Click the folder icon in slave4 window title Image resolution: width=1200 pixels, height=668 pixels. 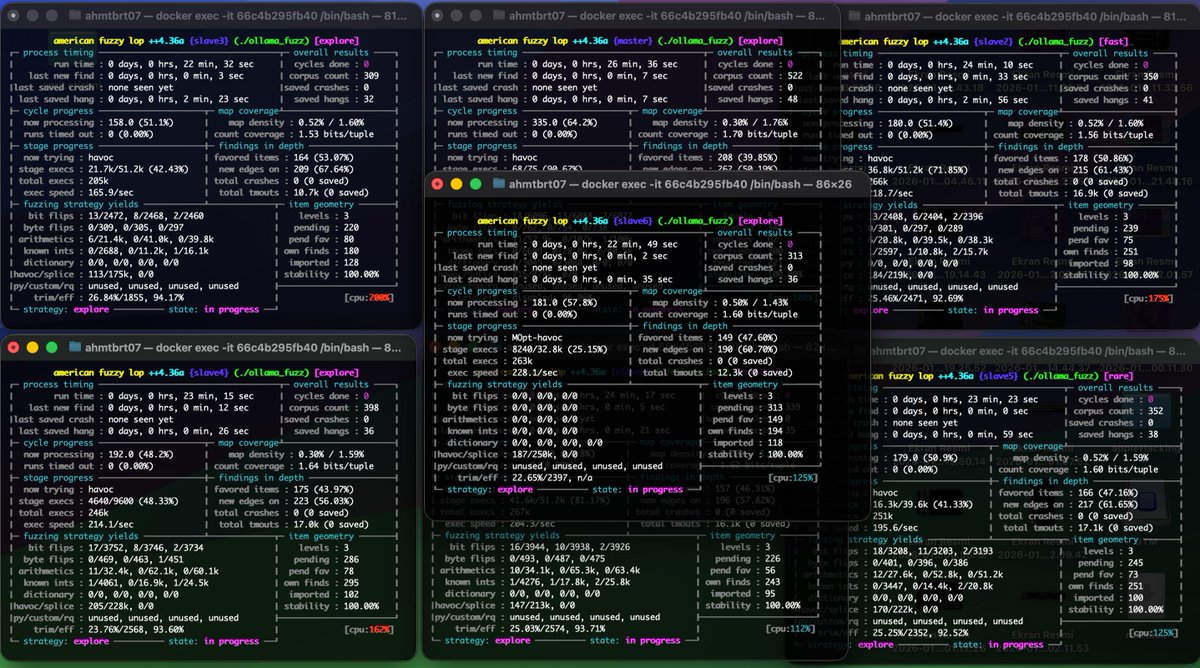click(76, 347)
